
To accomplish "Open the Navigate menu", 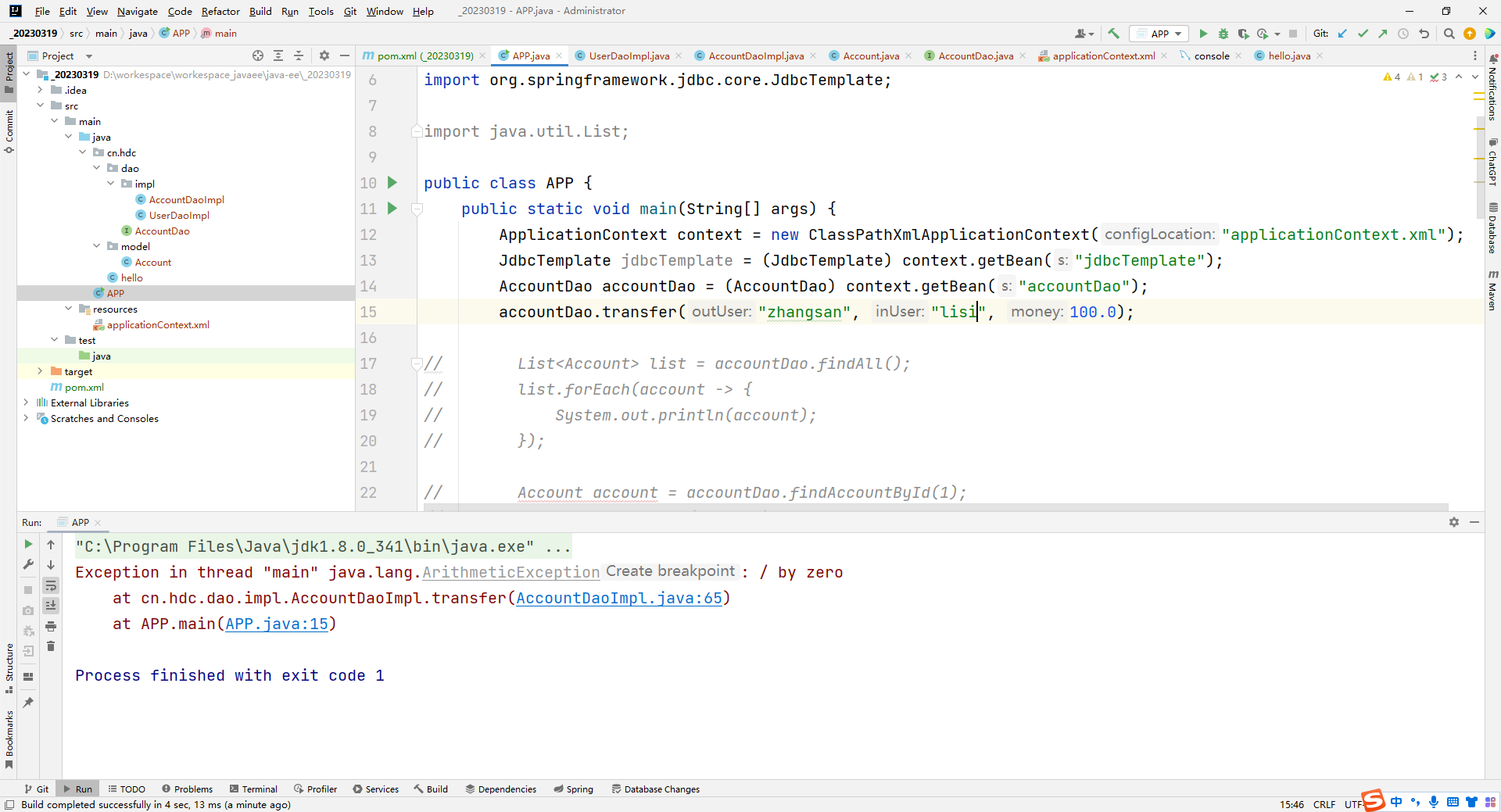I will 138,11.
